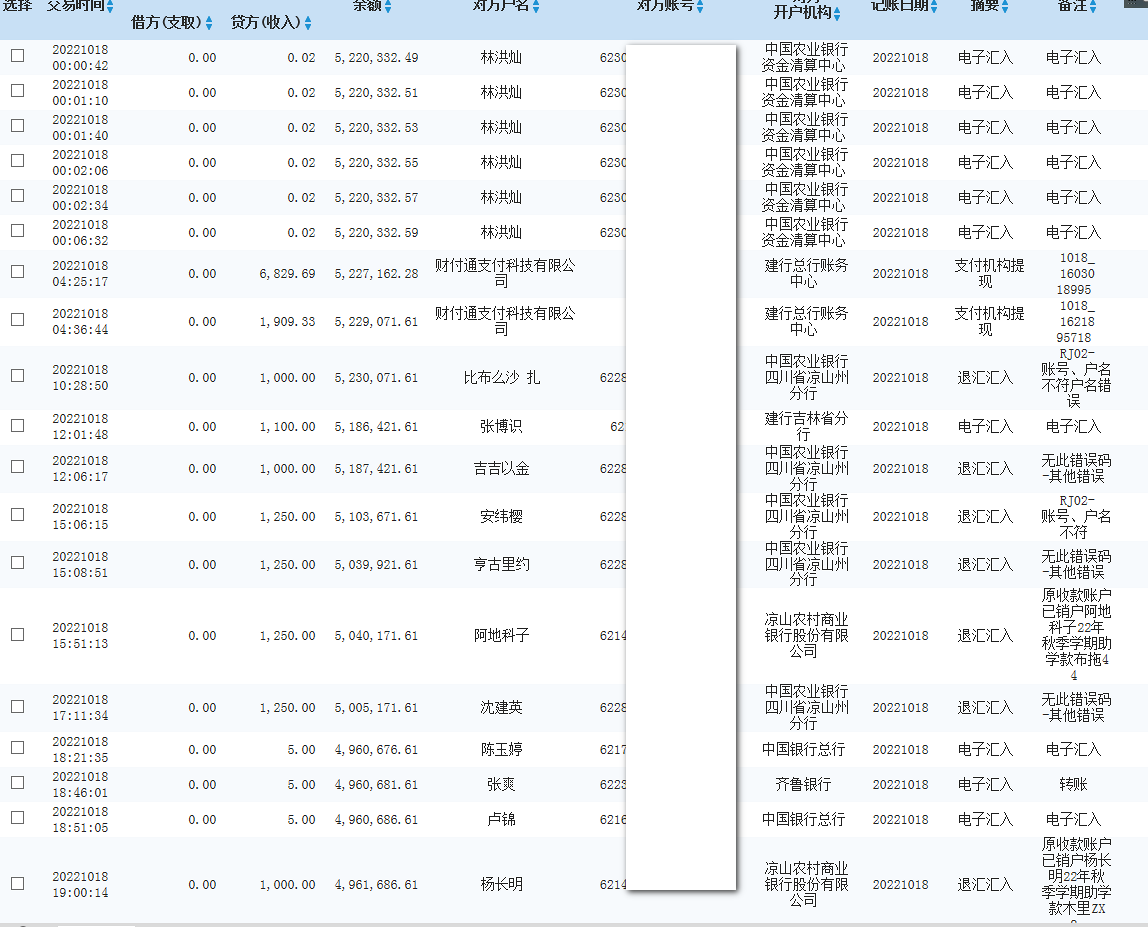Tick checkbox for 卢锦 row

tap(18, 817)
